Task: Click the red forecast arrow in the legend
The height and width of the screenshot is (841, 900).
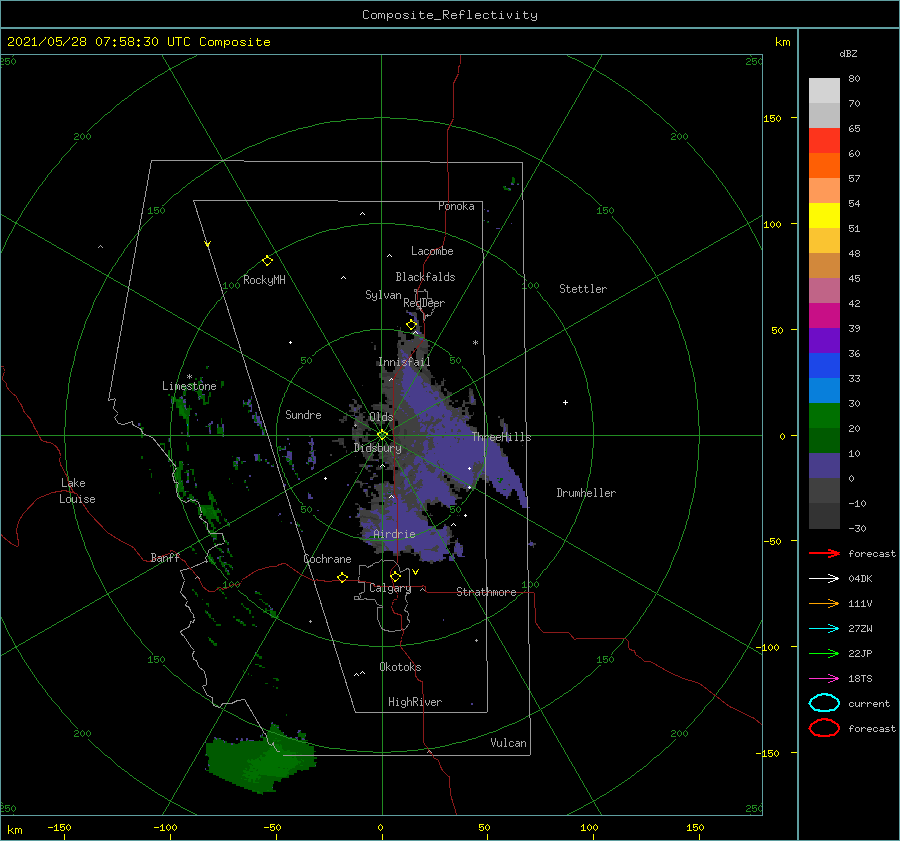Action: 824,553
